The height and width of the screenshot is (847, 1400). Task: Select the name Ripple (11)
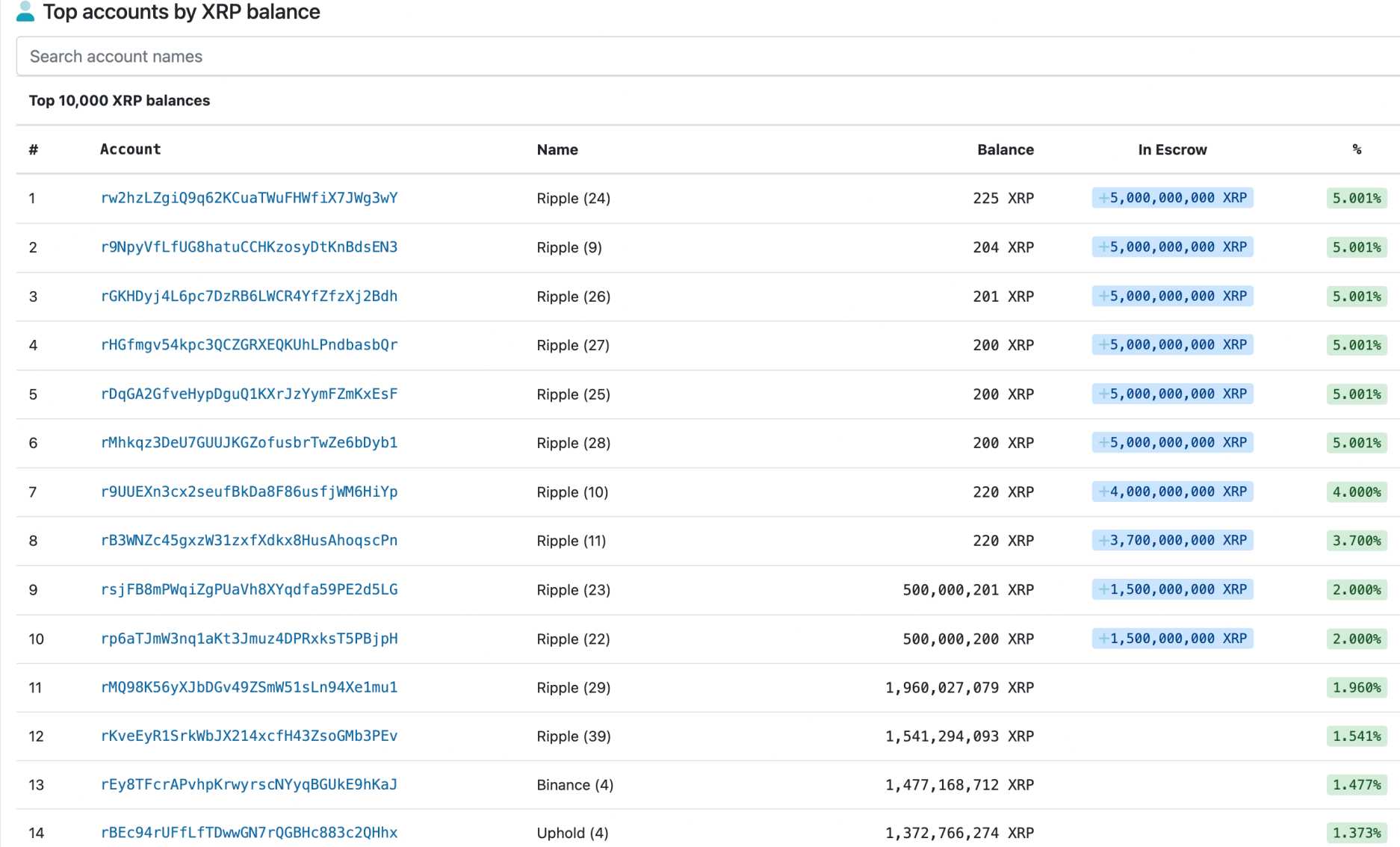(572, 541)
